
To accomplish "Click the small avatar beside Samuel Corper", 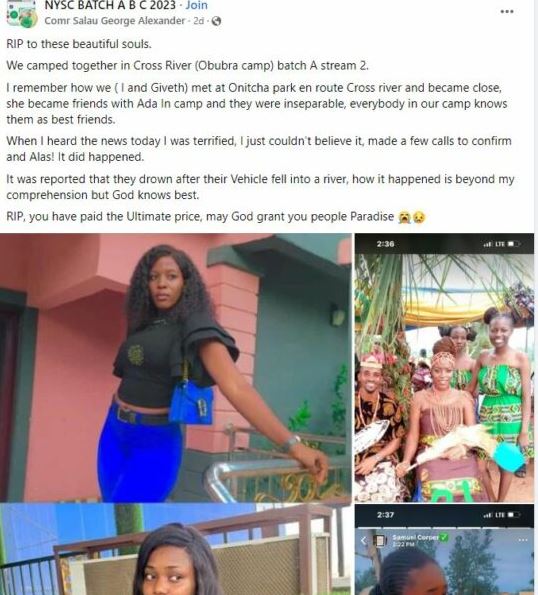I will [x=379, y=541].
